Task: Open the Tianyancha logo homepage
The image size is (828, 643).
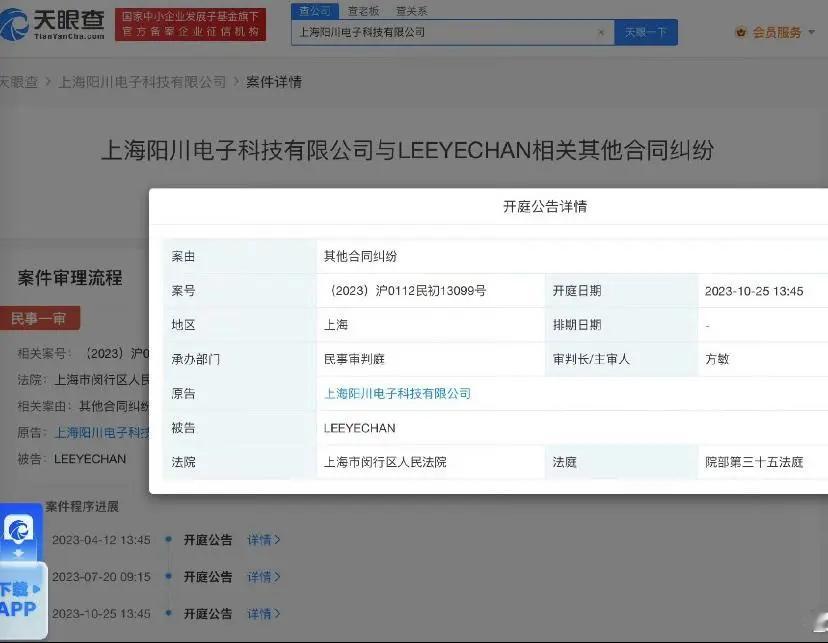Action: [52, 24]
